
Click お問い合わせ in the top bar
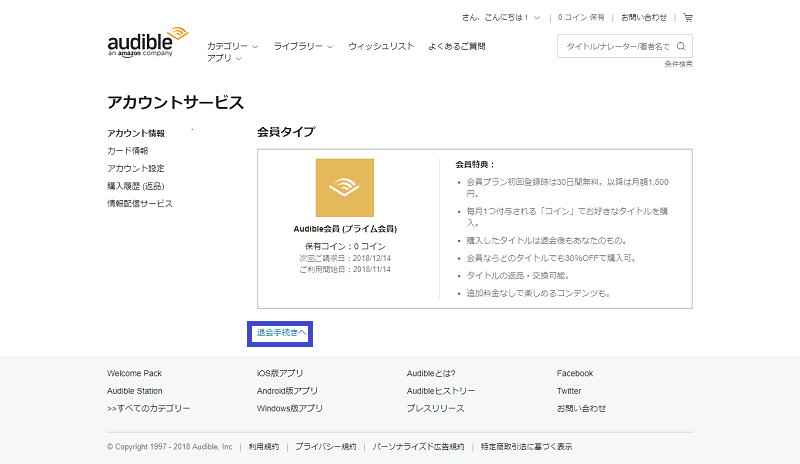pos(644,17)
